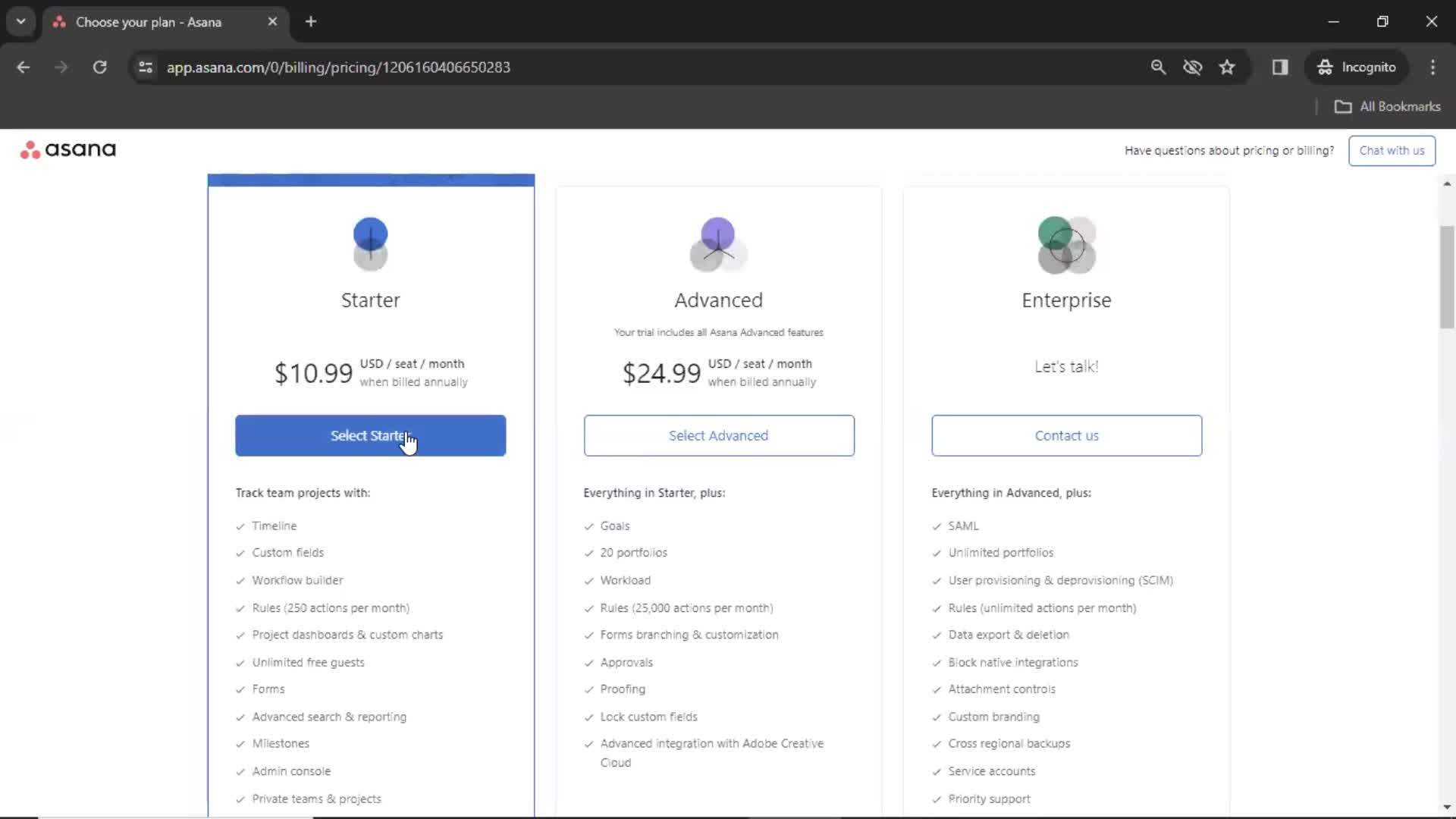The width and height of the screenshot is (1456, 819).
Task: Click the Let's talk! text
Action: [x=1066, y=366]
